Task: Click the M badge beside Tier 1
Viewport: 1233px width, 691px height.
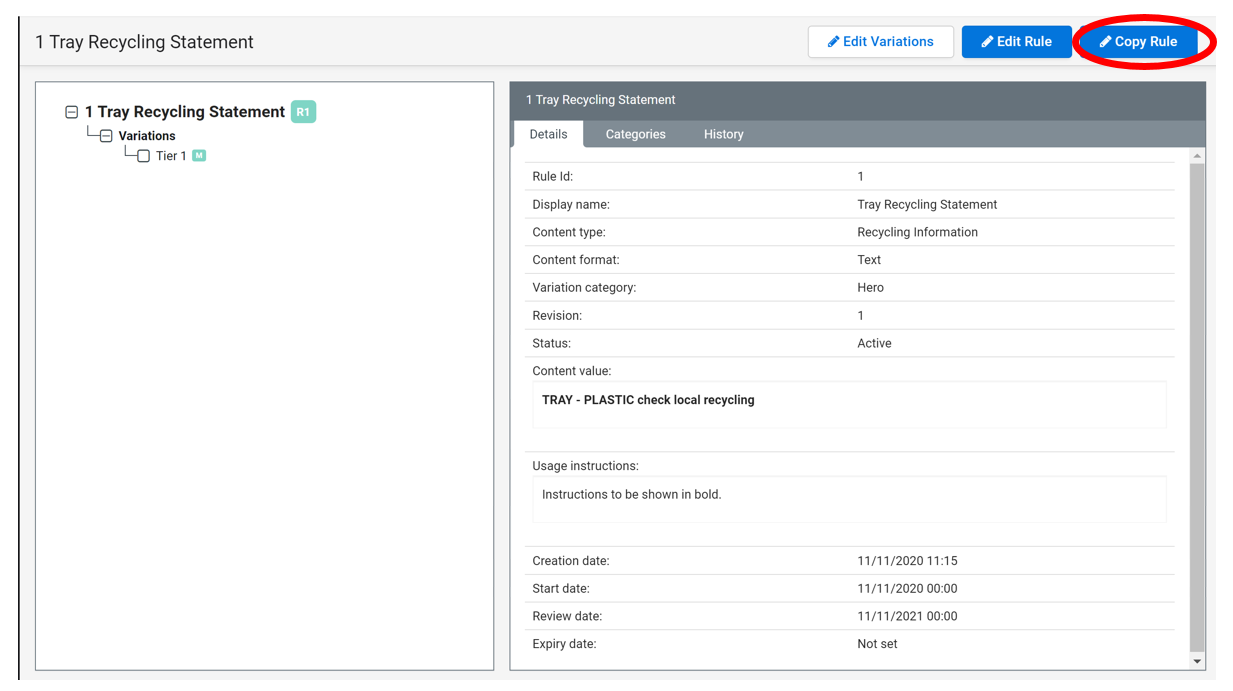Action: pos(199,156)
